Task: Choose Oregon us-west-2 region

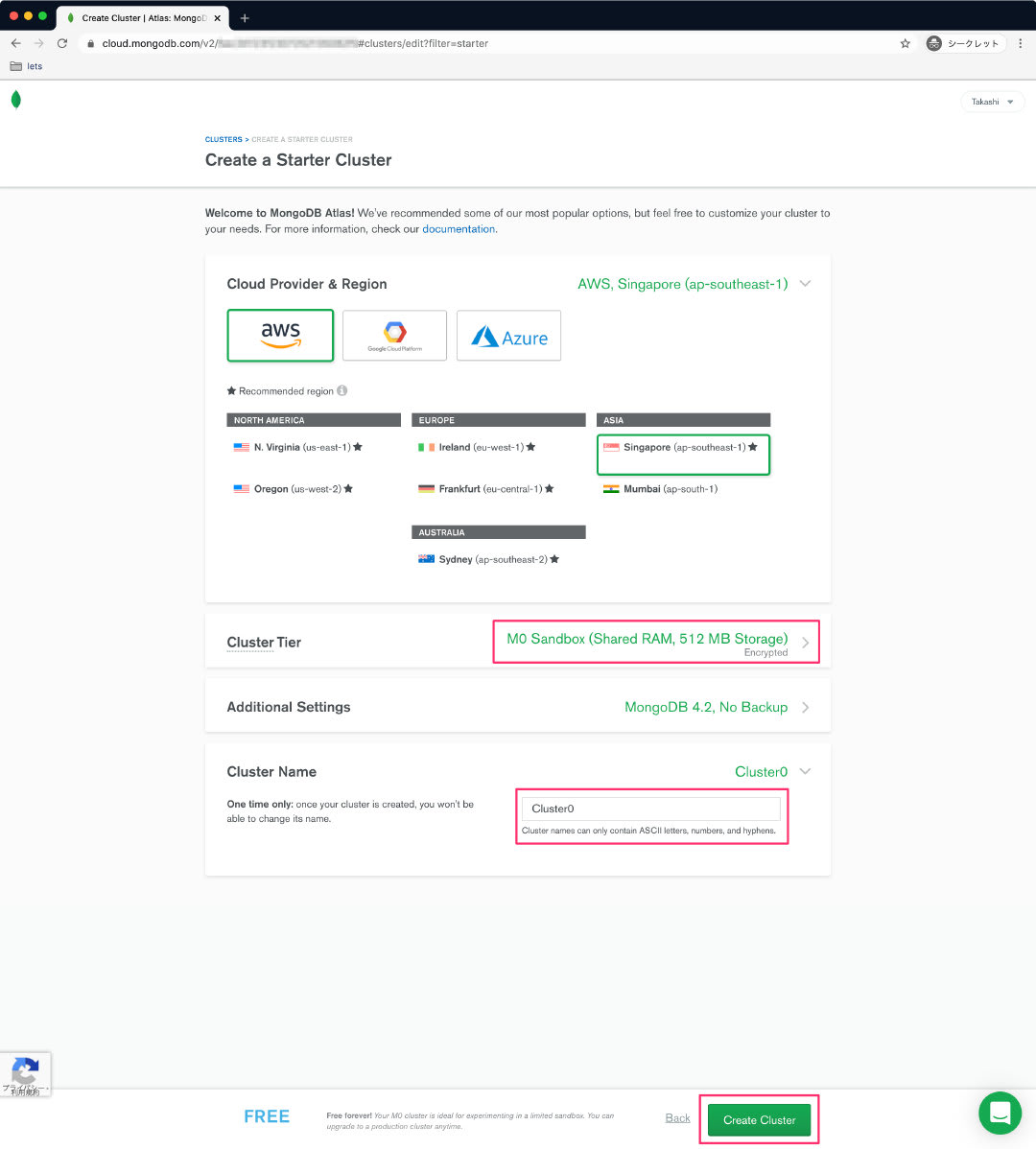Action: pos(294,489)
